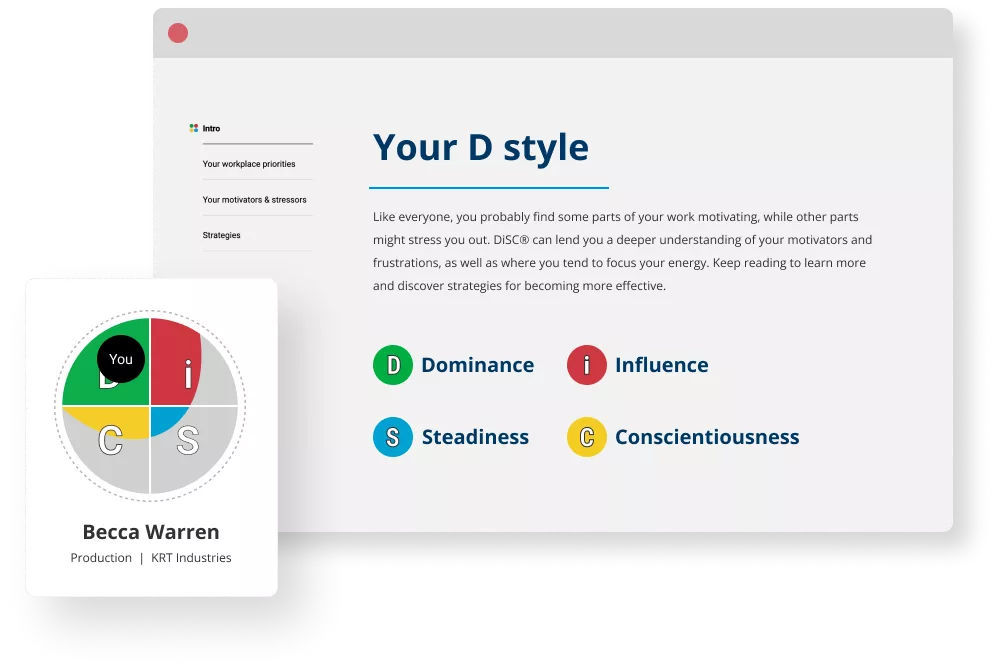
Task: Click the black You marker
Action: [121, 359]
